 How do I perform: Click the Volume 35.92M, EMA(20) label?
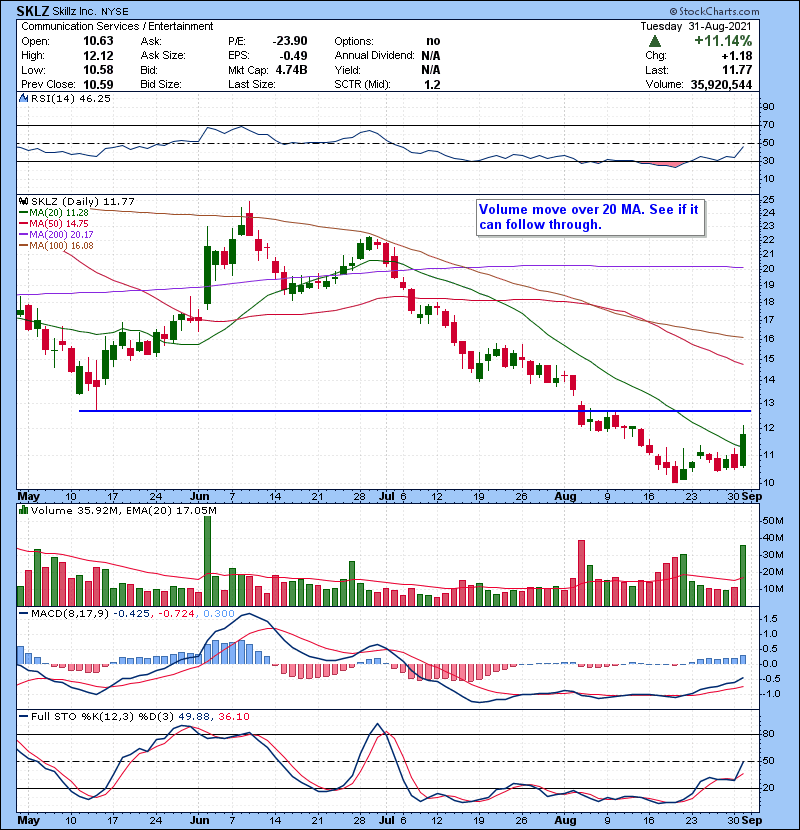pos(124,510)
